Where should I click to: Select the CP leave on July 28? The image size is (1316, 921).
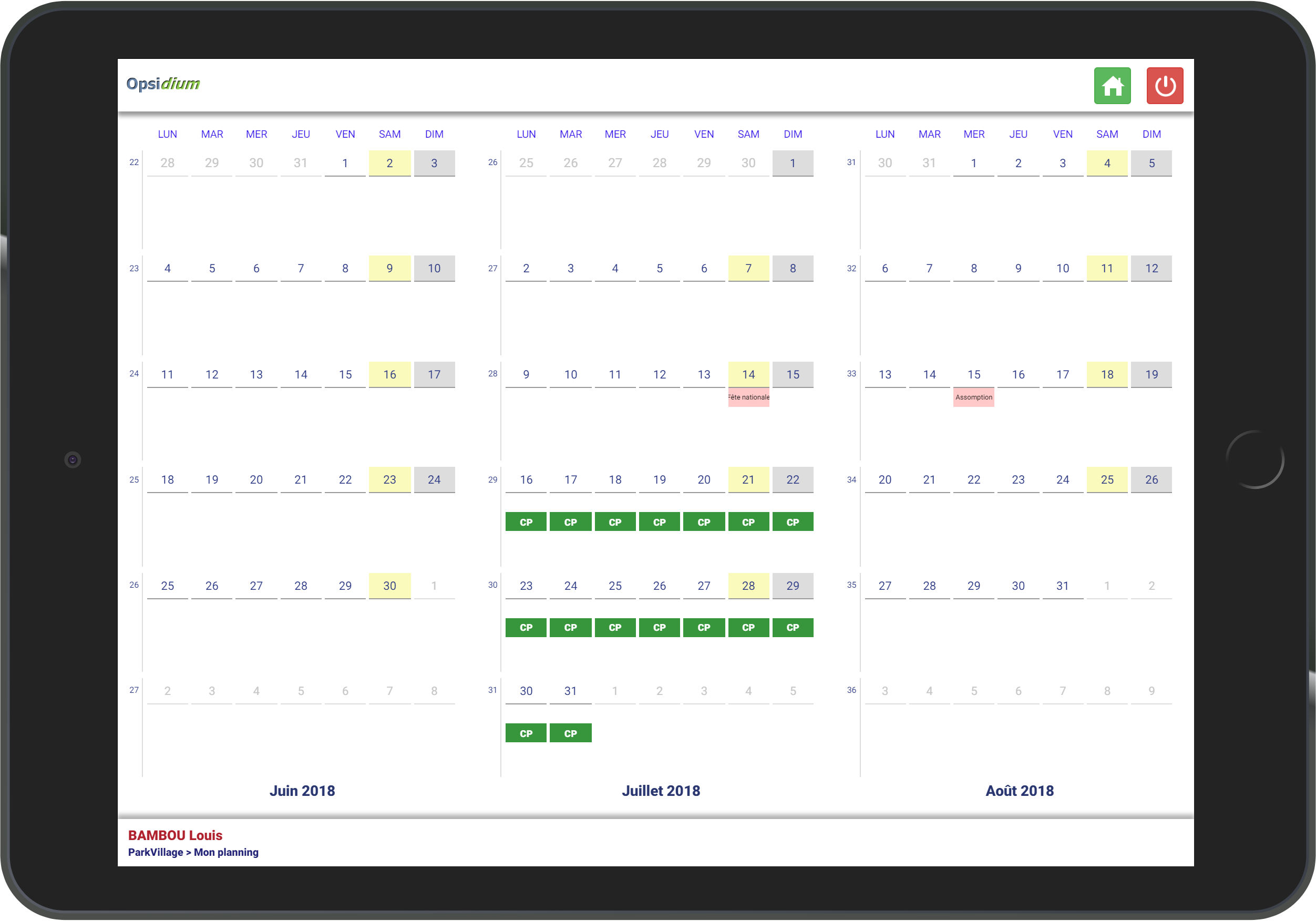click(x=748, y=627)
